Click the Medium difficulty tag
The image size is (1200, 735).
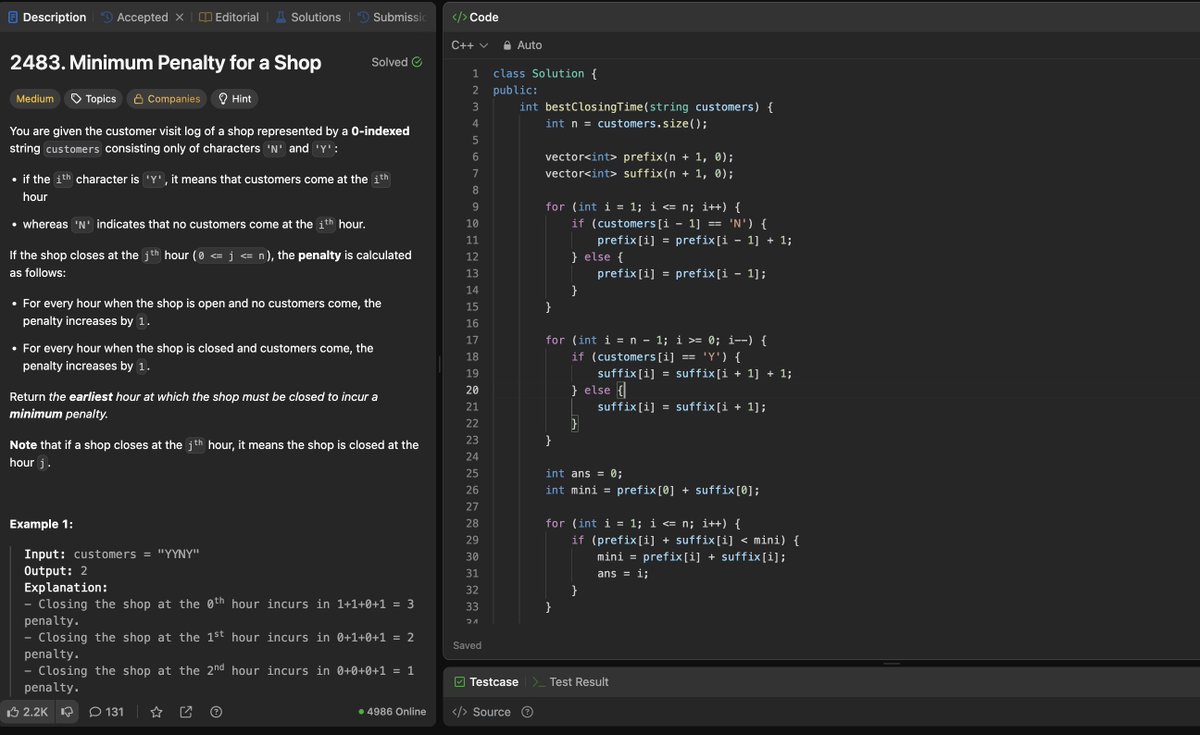coord(35,99)
